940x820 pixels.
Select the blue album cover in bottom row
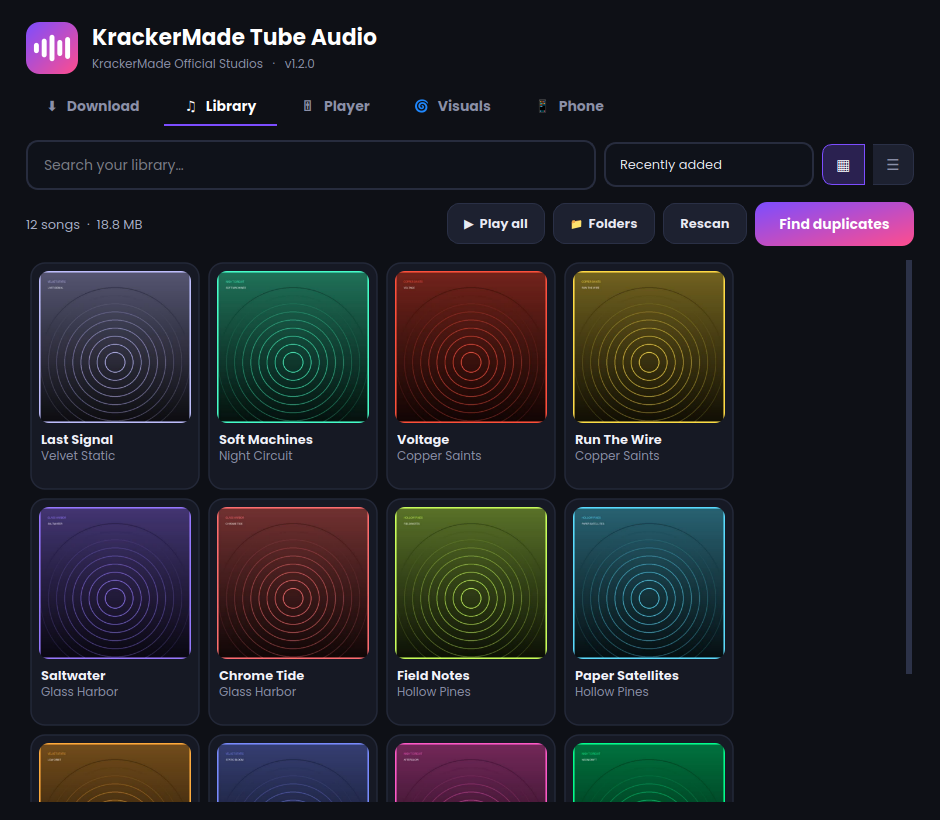293,773
